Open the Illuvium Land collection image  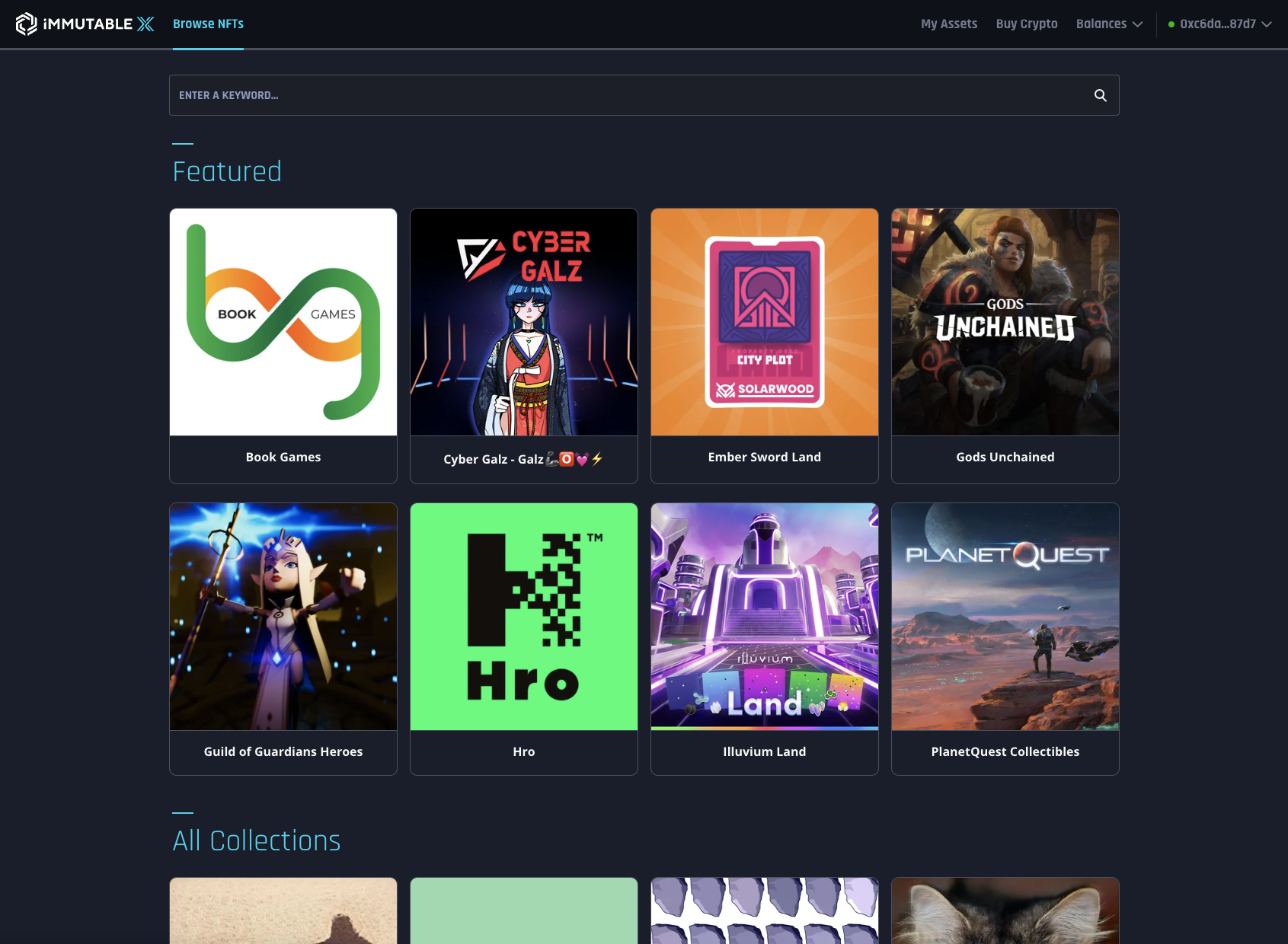[765, 617]
